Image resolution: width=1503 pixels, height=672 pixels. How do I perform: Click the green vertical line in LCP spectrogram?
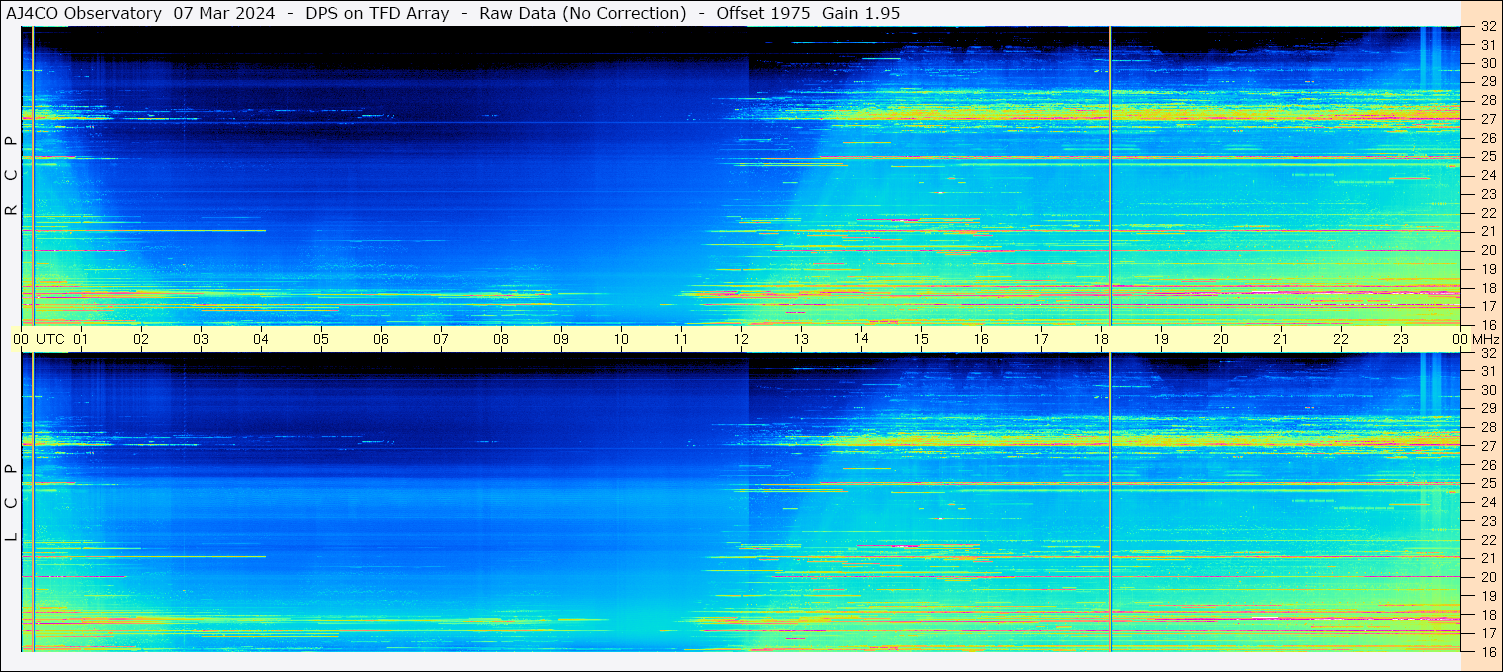pyautogui.click(x=1110, y=502)
